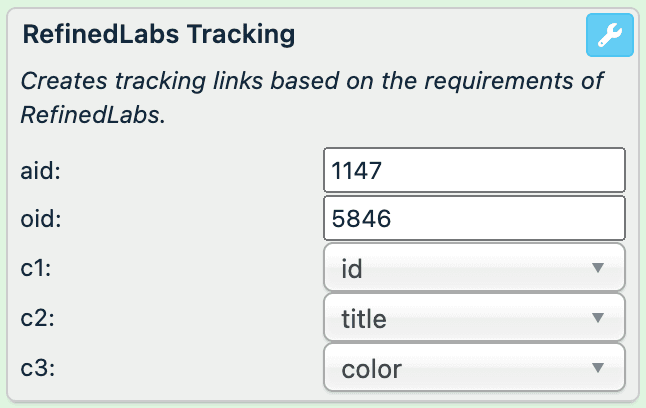Click the "c2:" field label
This screenshot has width=646, height=408.
36,319
